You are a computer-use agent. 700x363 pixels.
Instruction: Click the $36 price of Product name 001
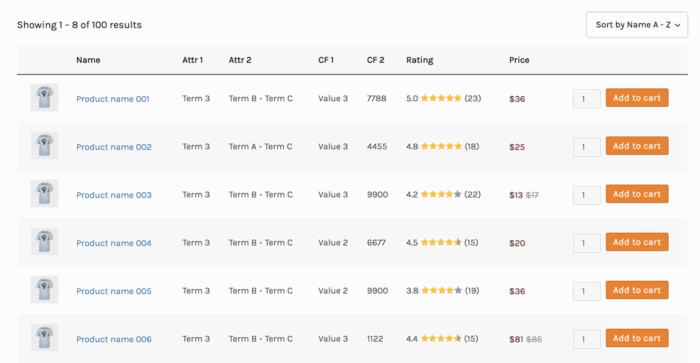tap(517, 99)
